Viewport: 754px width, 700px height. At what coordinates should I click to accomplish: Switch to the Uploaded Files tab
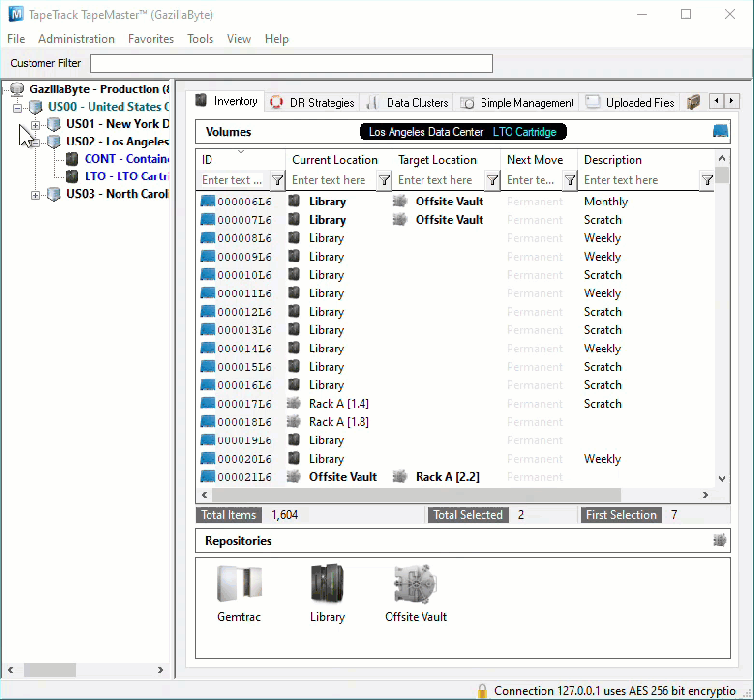630,102
